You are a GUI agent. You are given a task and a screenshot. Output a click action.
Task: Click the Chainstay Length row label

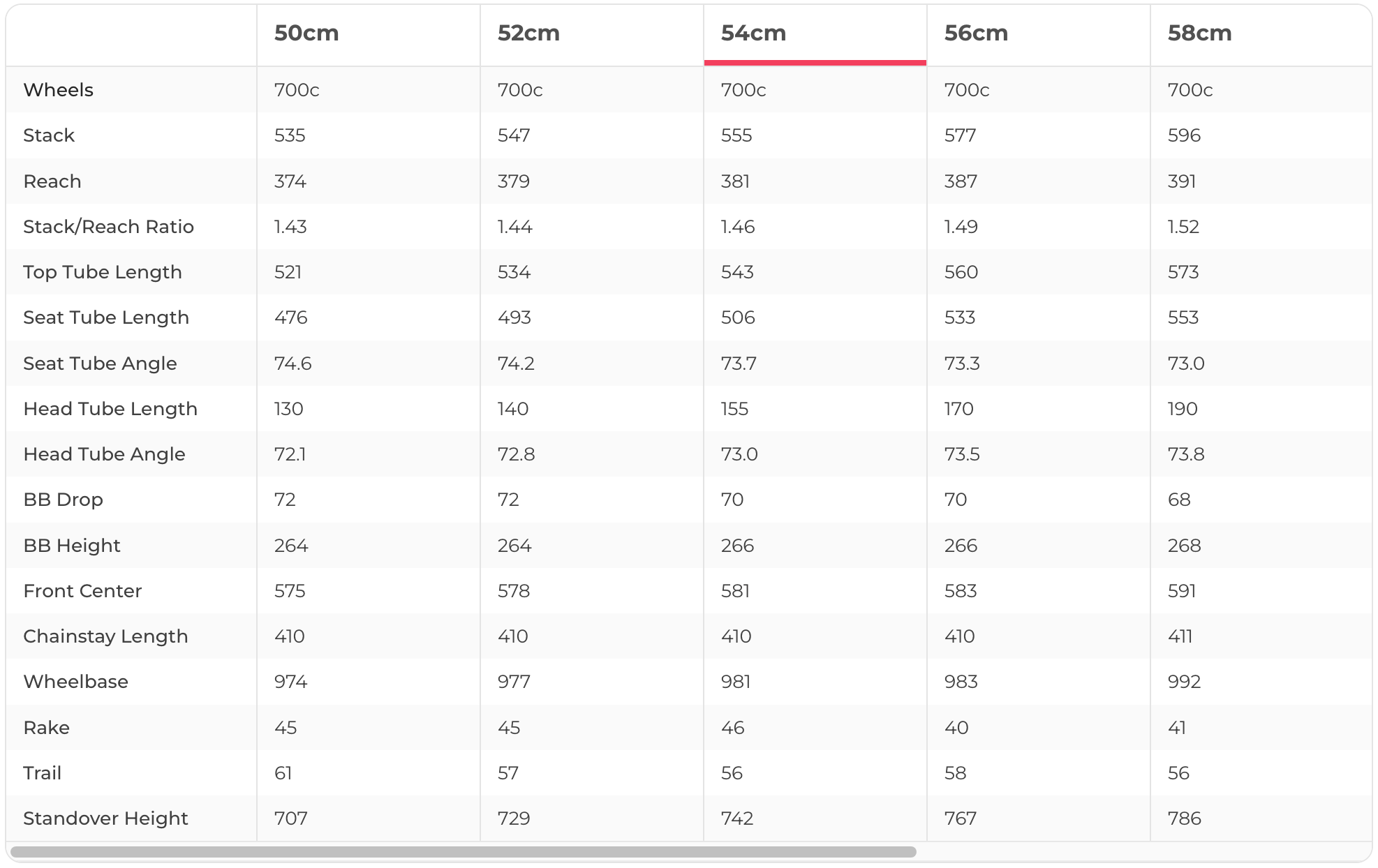click(x=105, y=636)
